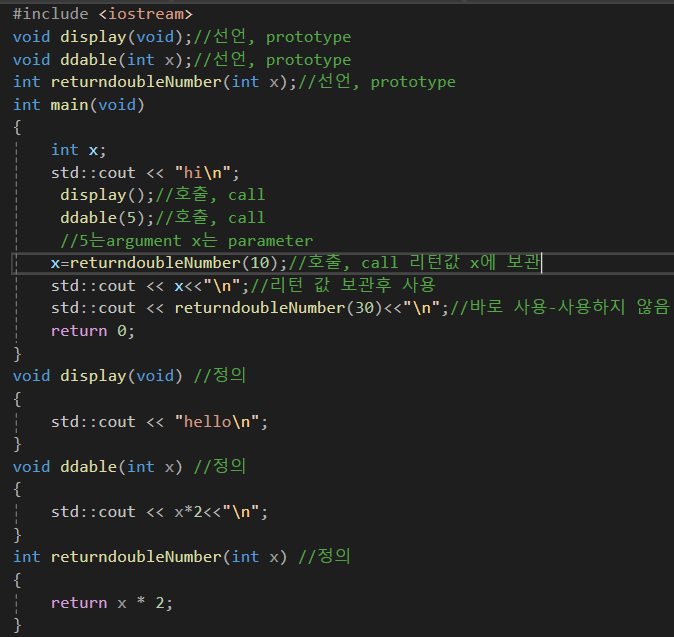Click the '//리턴 값 보관후 사용' comment
This screenshot has width=674, height=637.
click(343, 285)
